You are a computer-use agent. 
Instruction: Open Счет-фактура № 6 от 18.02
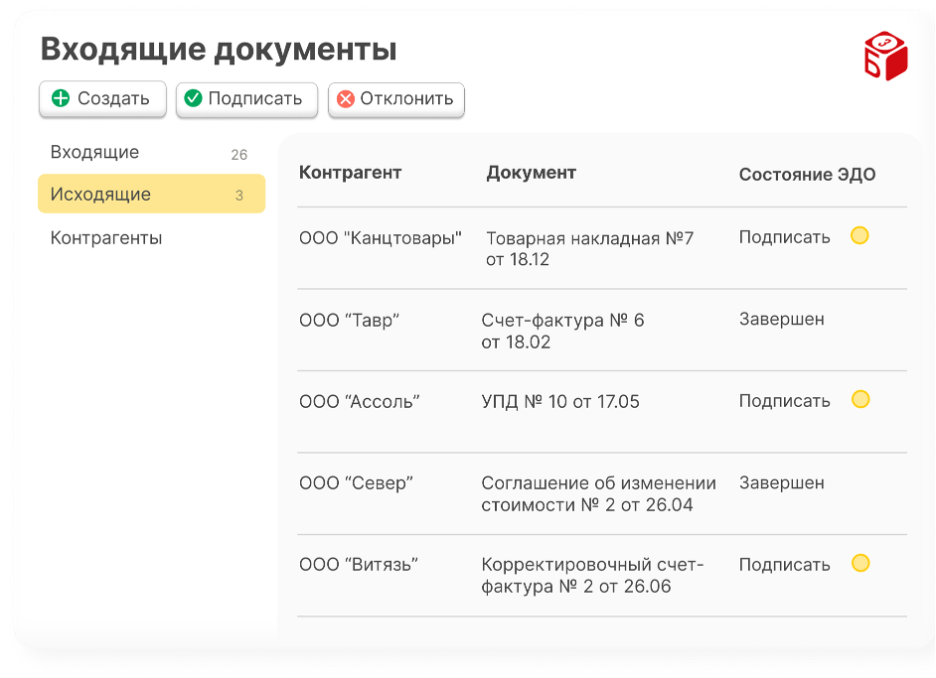[x=562, y=331]
